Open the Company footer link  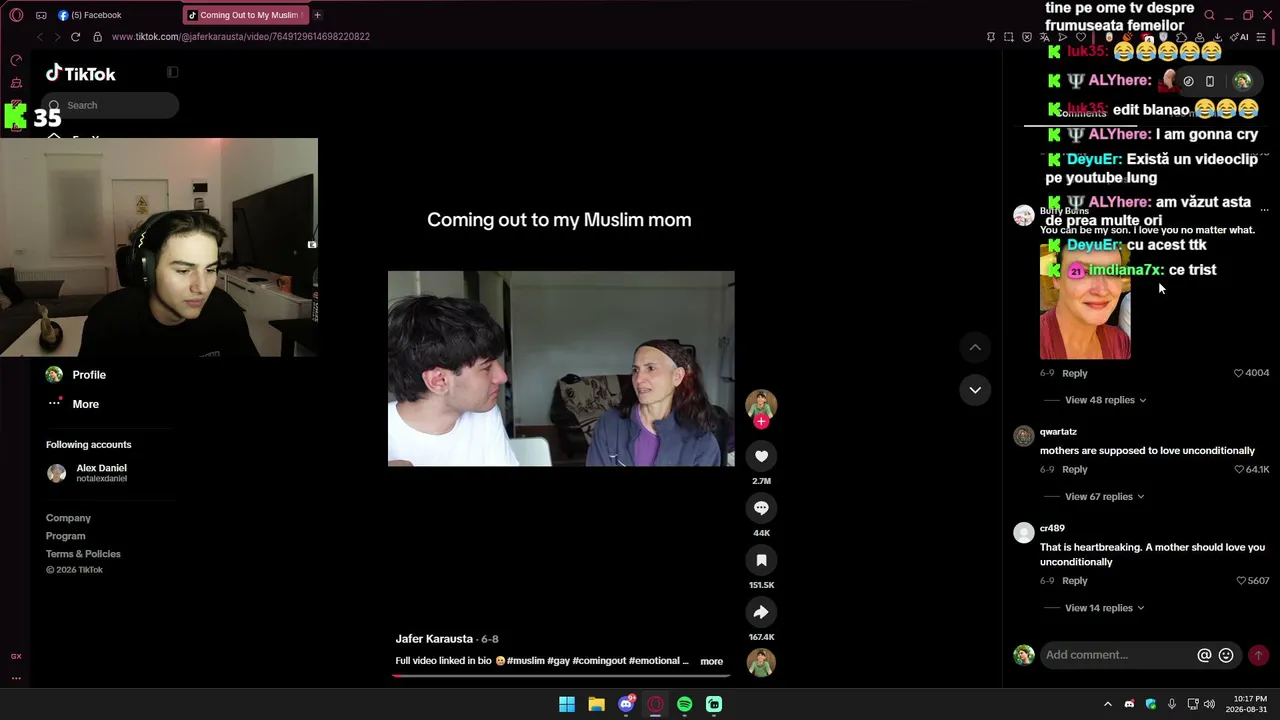click(x=68, y=518)
